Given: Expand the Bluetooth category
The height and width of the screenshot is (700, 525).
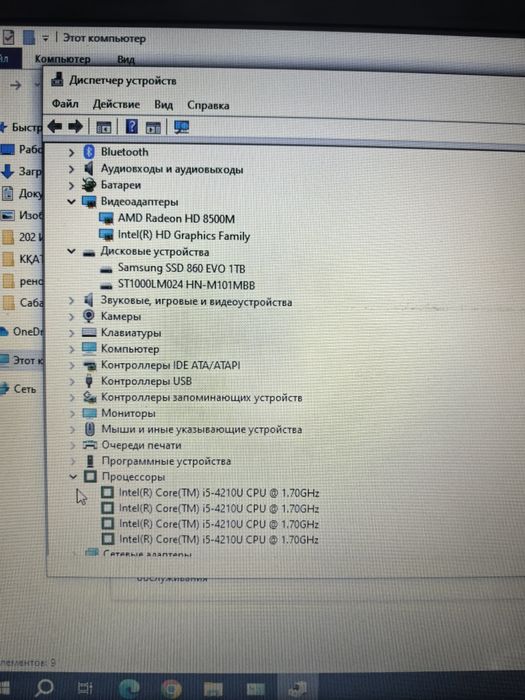Looking at the screenshot, I should (x=71, y=153).
